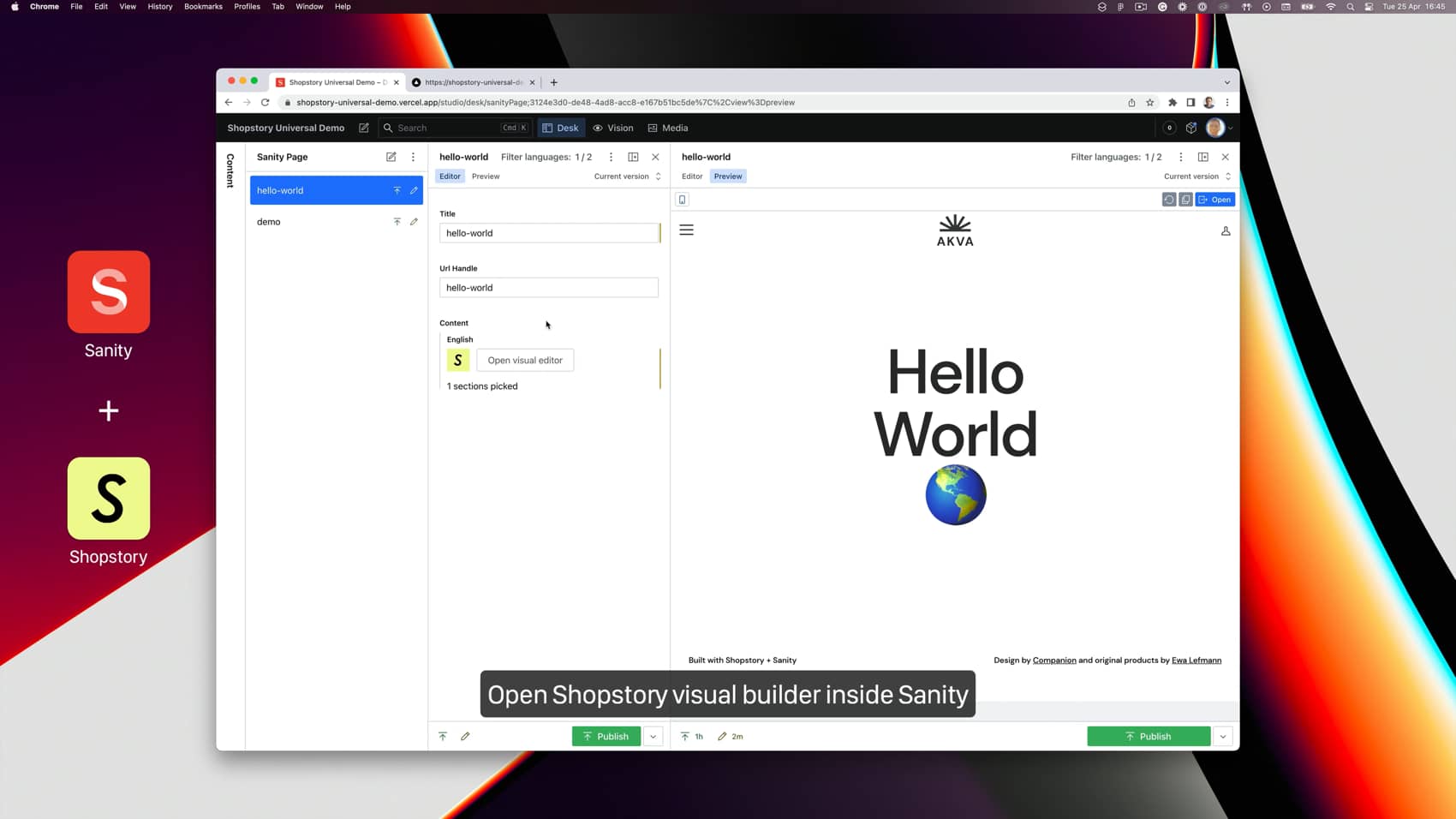Image resolution: width=1456 pixels, height=819 pixels.
Task: Click the yellow Shopstory S icon in Content
Action: pos(458,361)
